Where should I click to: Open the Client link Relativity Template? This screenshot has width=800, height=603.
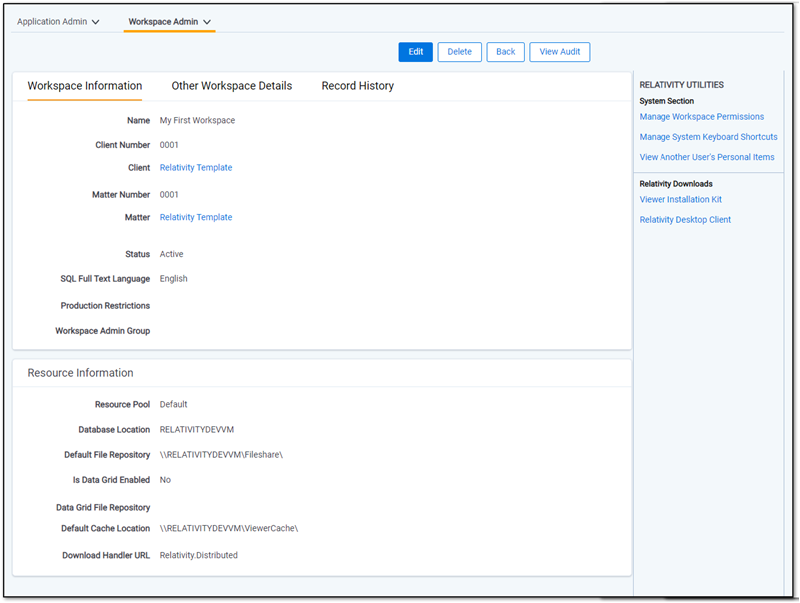(x=196, y=168)
